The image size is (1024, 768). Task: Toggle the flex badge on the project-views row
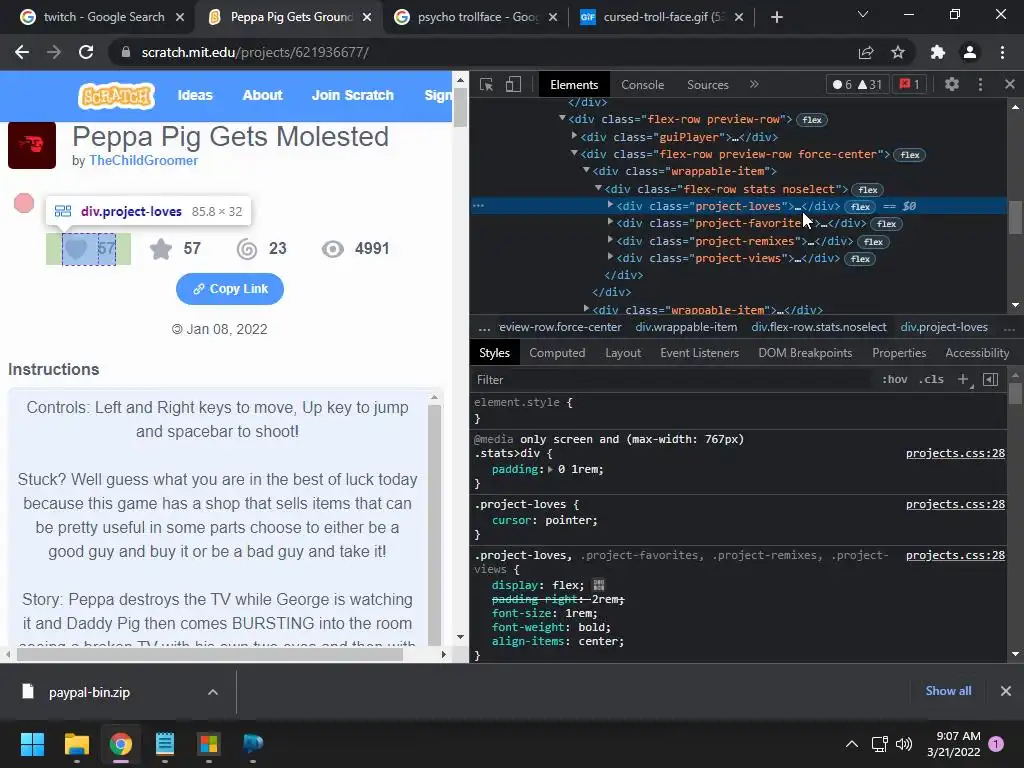[860, 259]
